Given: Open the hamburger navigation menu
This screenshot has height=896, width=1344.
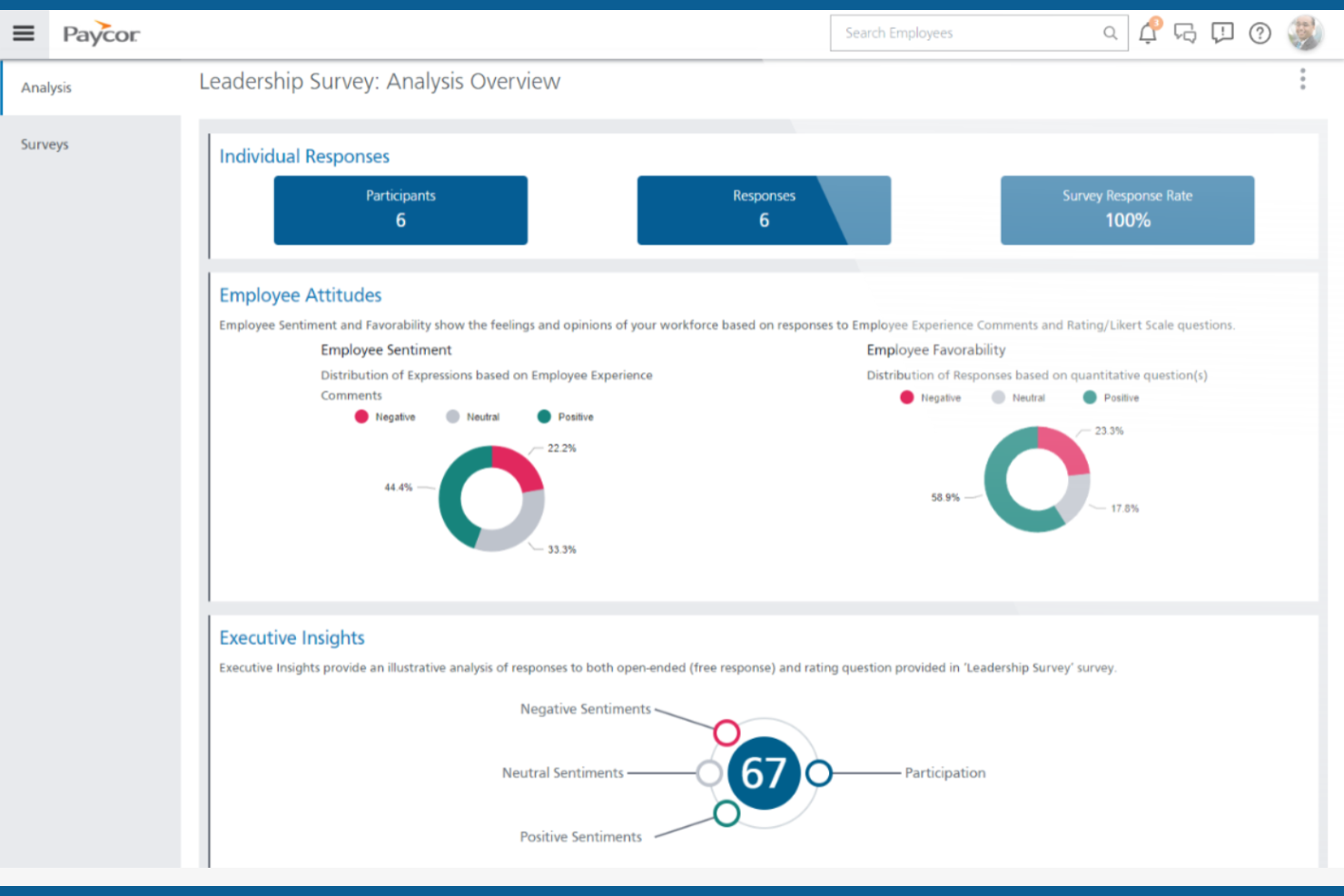Looking at the screenshot, I should tap(24, 33).
